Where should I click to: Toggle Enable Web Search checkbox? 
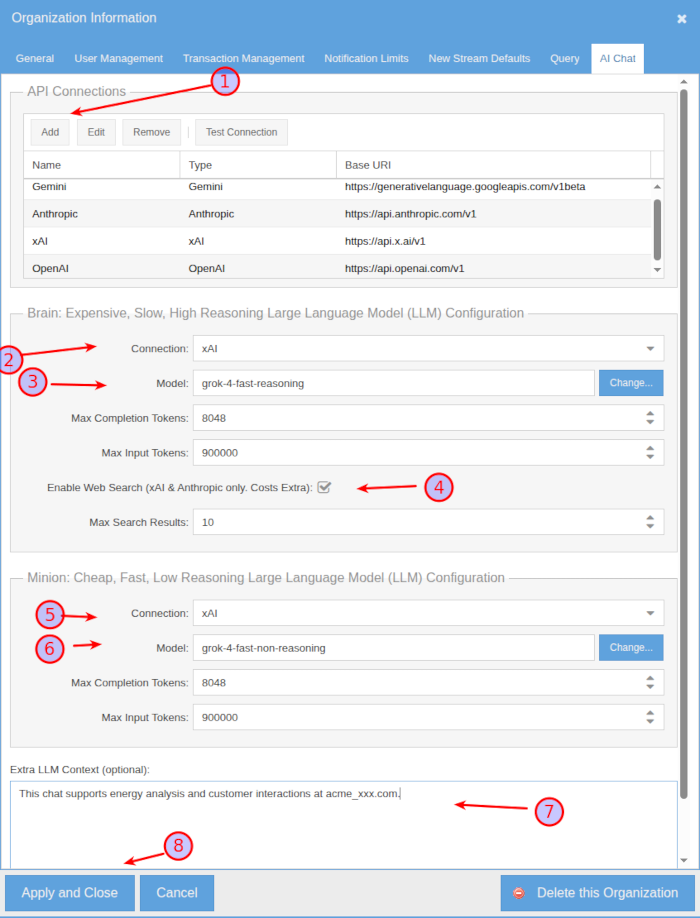point(324,487)
